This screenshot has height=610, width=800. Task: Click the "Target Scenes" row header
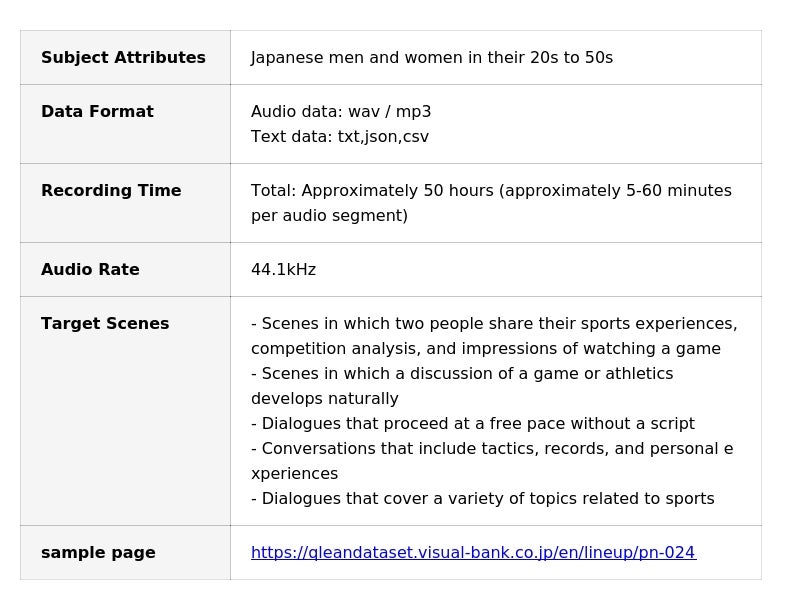tap(105, 324)
